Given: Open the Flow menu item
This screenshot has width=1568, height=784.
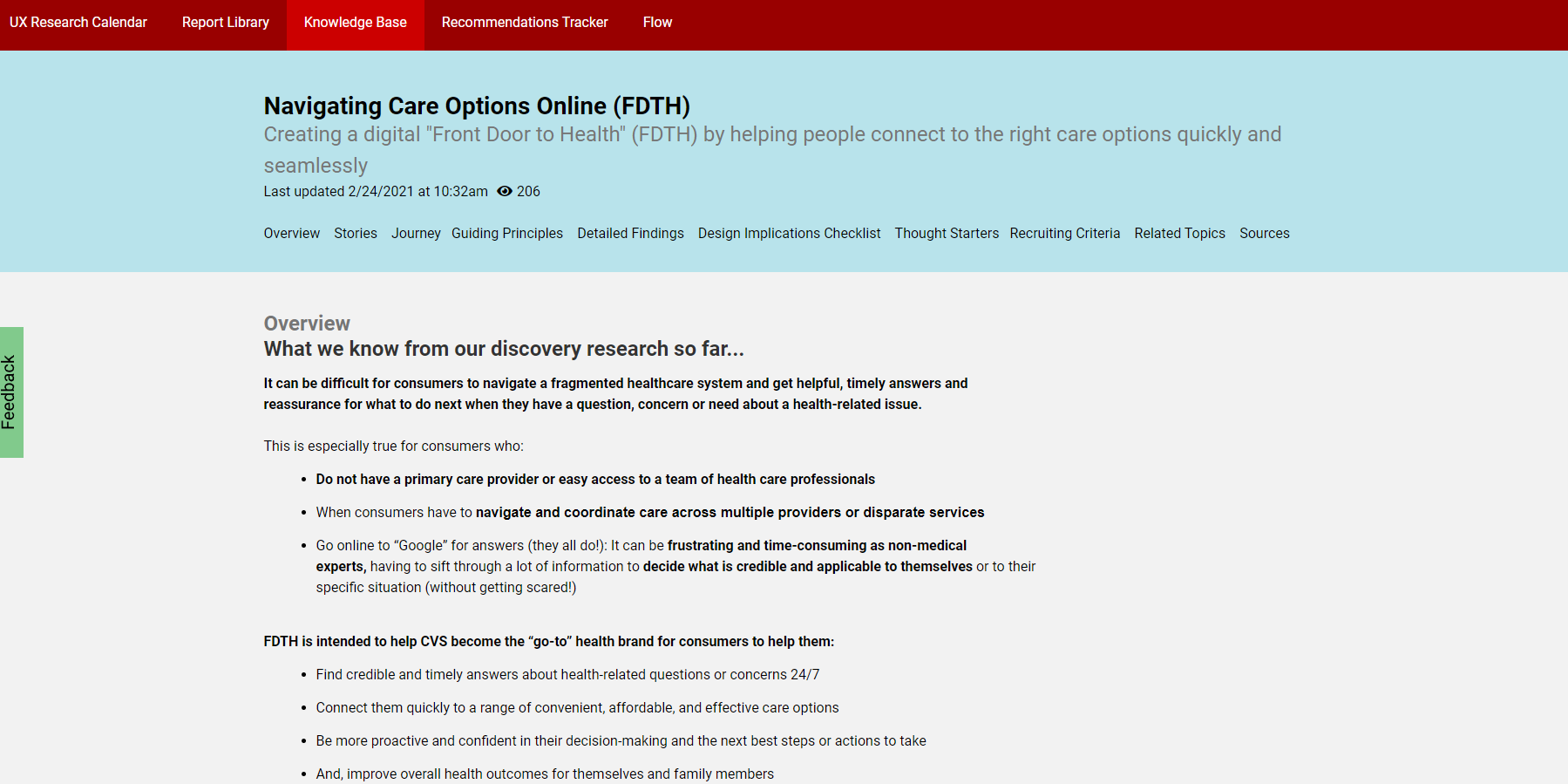Looking at the screenshot, I should pyautogui.click(x=658, y=23).
